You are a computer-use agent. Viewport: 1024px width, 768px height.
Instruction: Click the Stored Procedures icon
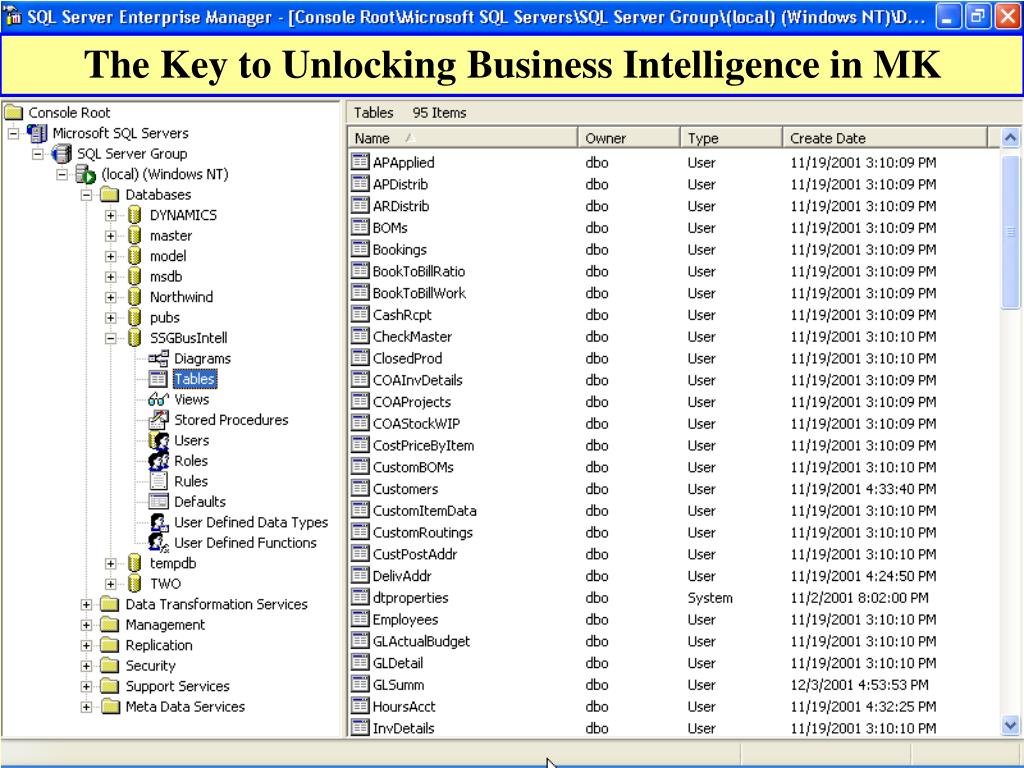click(159, 420)
